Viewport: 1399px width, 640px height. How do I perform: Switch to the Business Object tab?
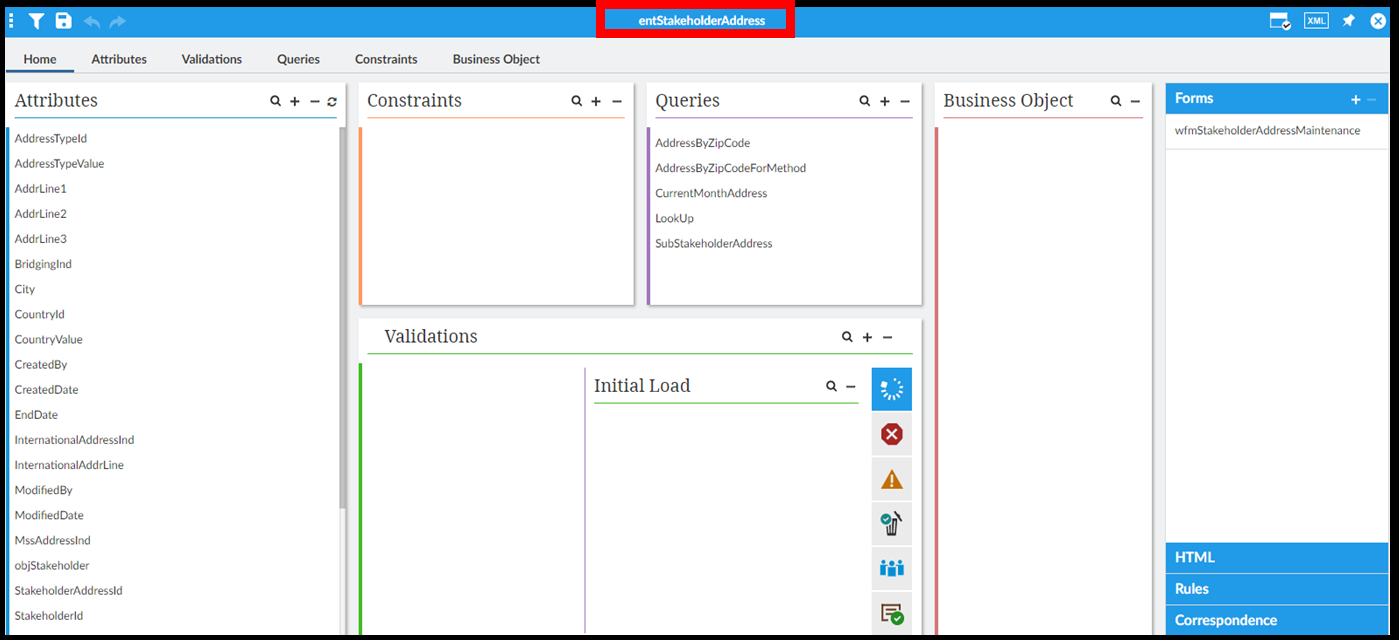(496, 59)
